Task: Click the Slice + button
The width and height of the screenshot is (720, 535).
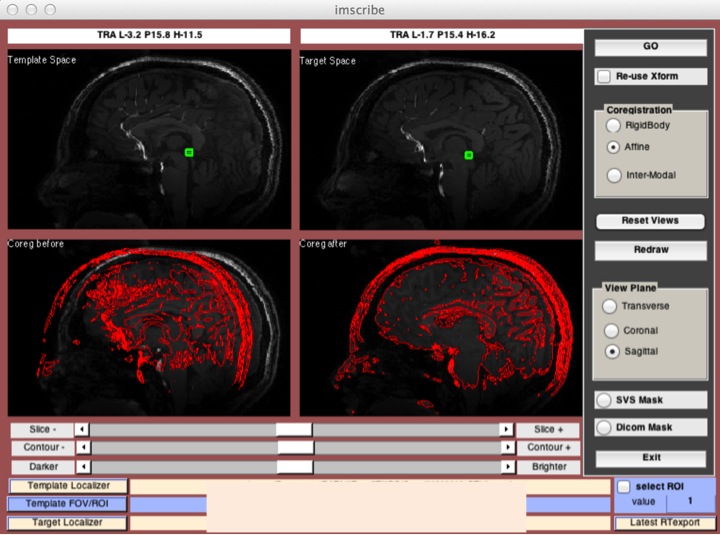Action: tap(547, 429)
